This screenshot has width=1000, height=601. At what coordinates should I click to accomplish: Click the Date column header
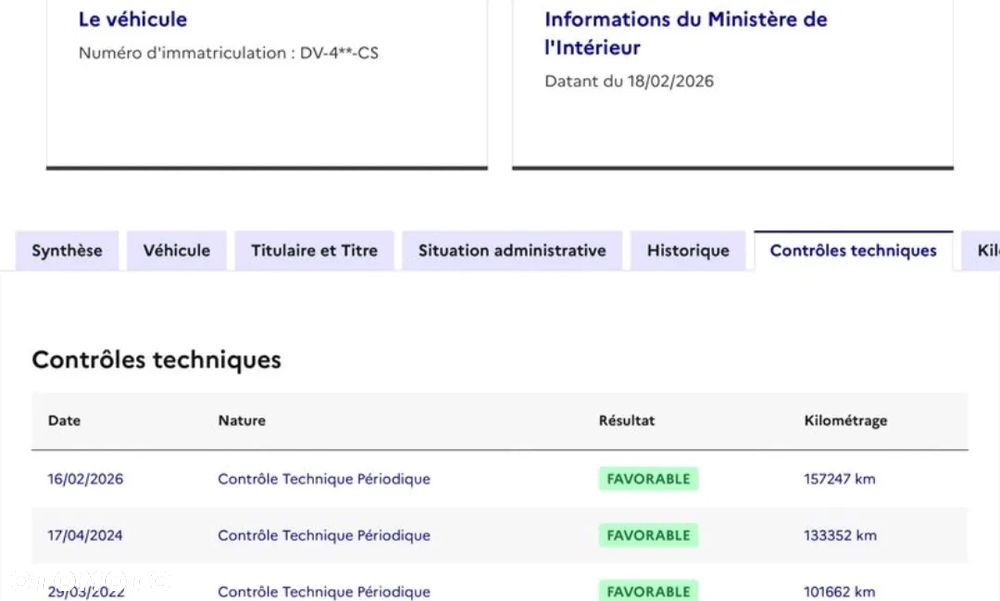(64, 421)
